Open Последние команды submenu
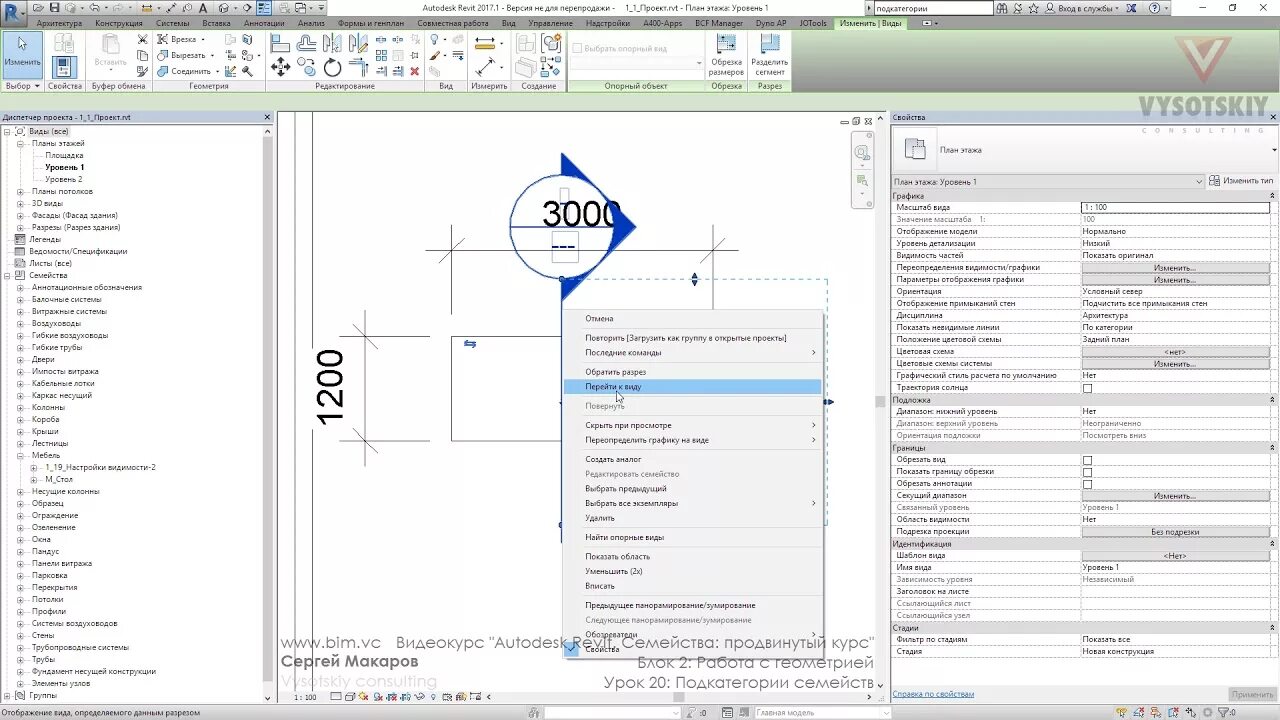Image resolution: width=1280 pixels, height=720 pixels. coord(691,352)
